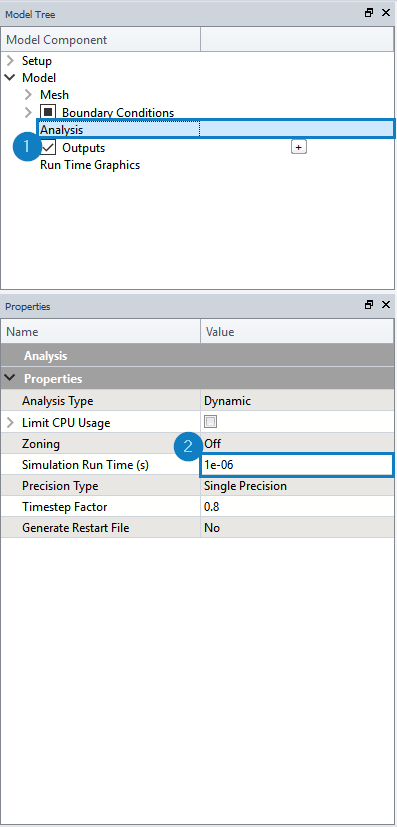Screen dimensions: 397x827
Task: Close the Properties panel
Action: point(385,305)
